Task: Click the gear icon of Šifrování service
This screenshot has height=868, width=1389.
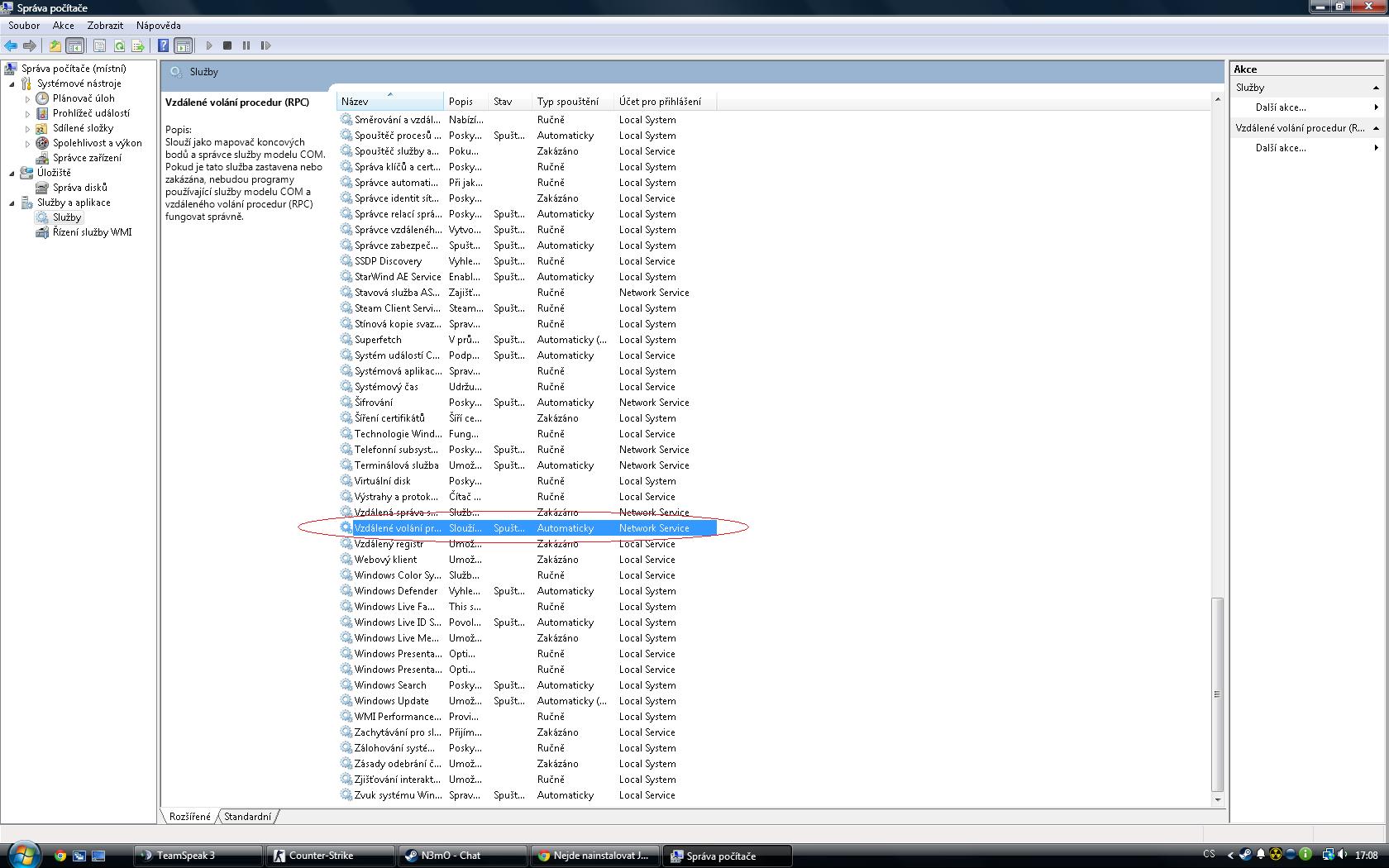Action: (346, 403)
